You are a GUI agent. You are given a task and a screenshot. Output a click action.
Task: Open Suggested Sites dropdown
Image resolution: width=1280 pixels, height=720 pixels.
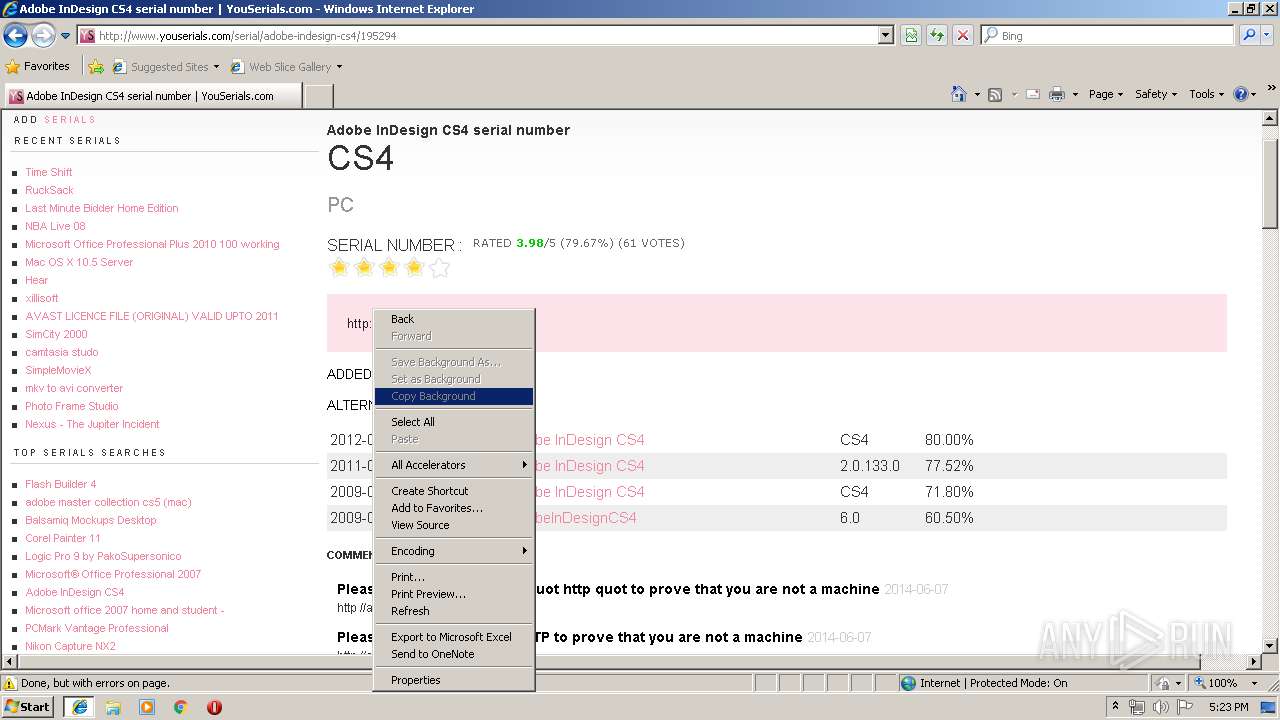coord(165,67)
